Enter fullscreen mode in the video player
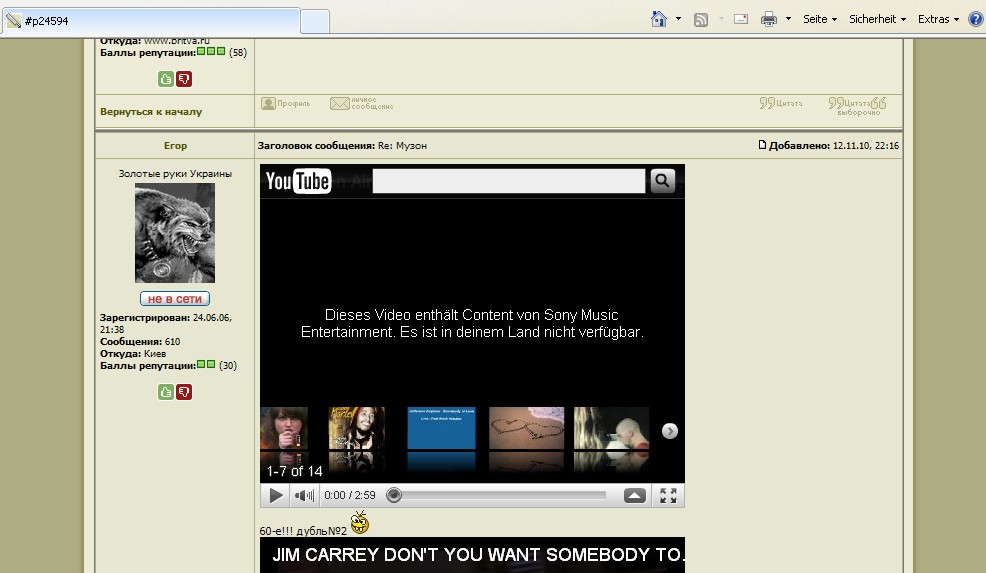The height and width of the screenshot is (573, 986). tap(668, 495)
